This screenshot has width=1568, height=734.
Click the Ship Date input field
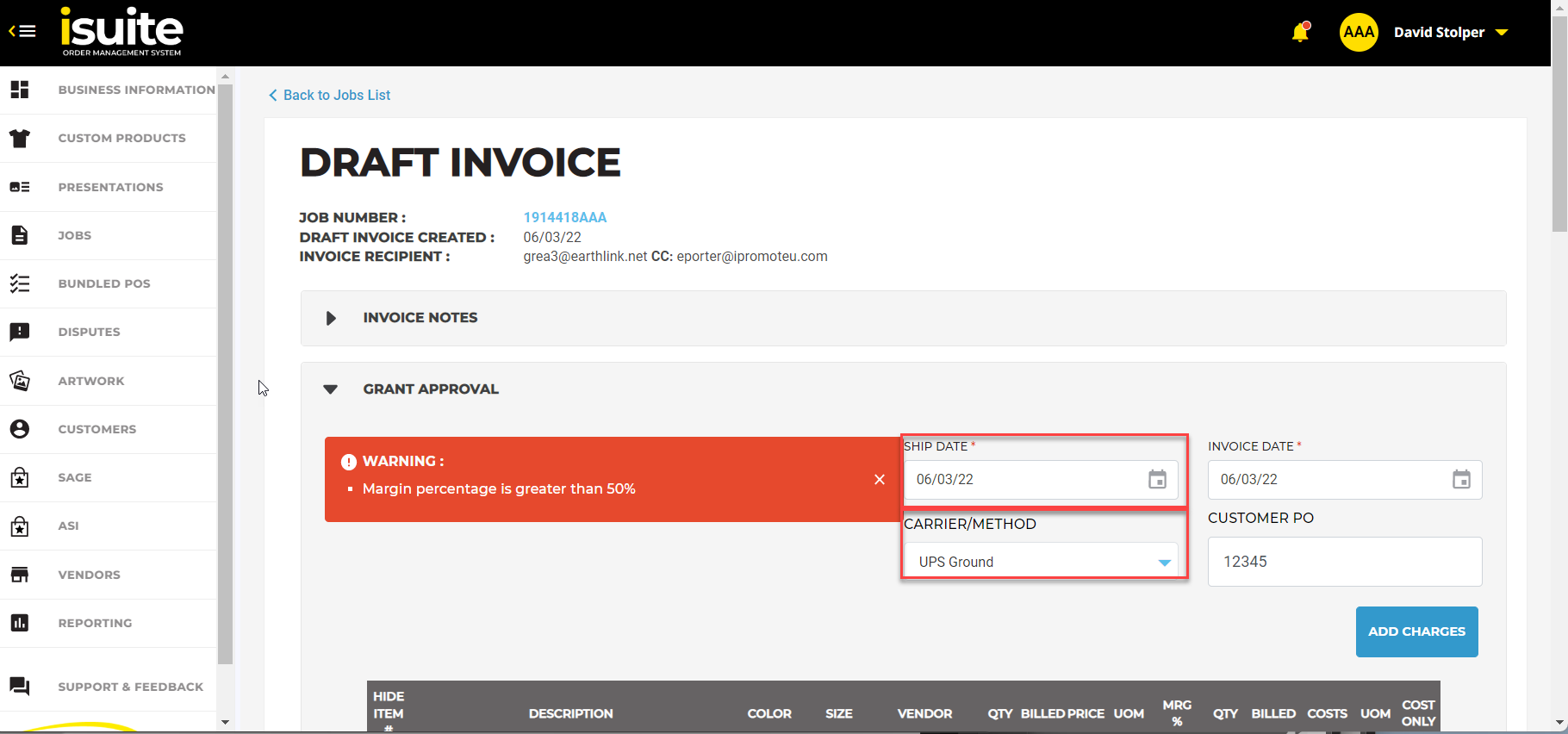click(x=1041, y=480)
